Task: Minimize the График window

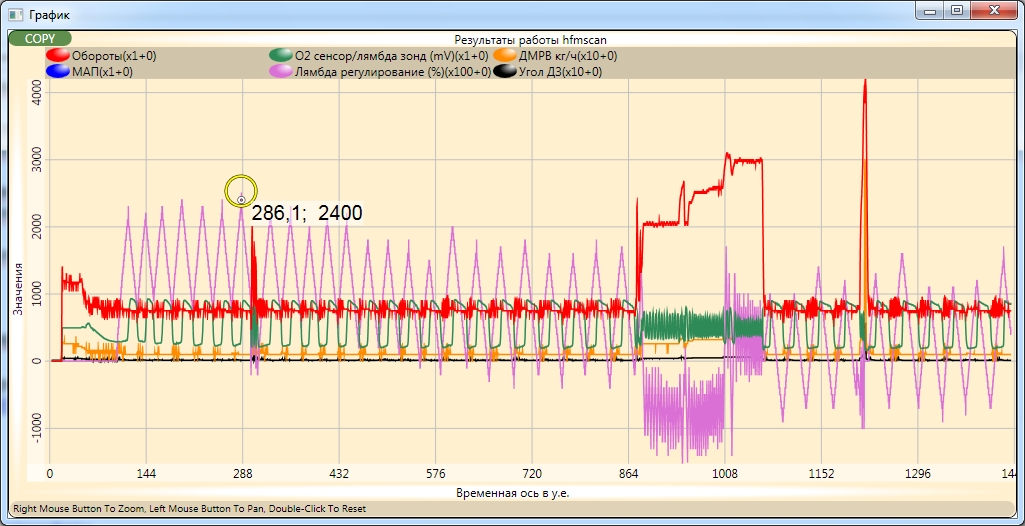Action: [x=929, y=11]
